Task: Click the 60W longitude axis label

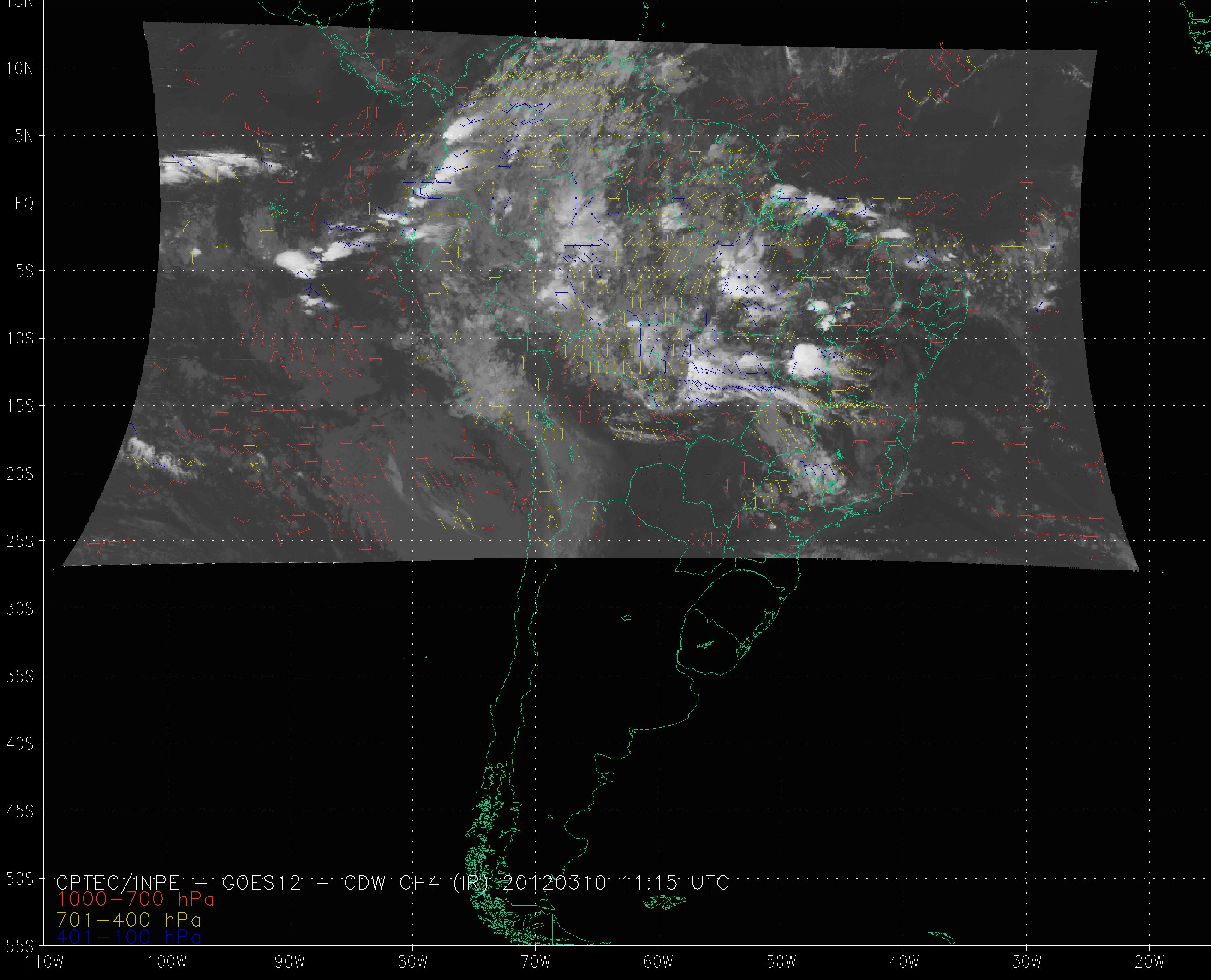Action: (658, 962)
